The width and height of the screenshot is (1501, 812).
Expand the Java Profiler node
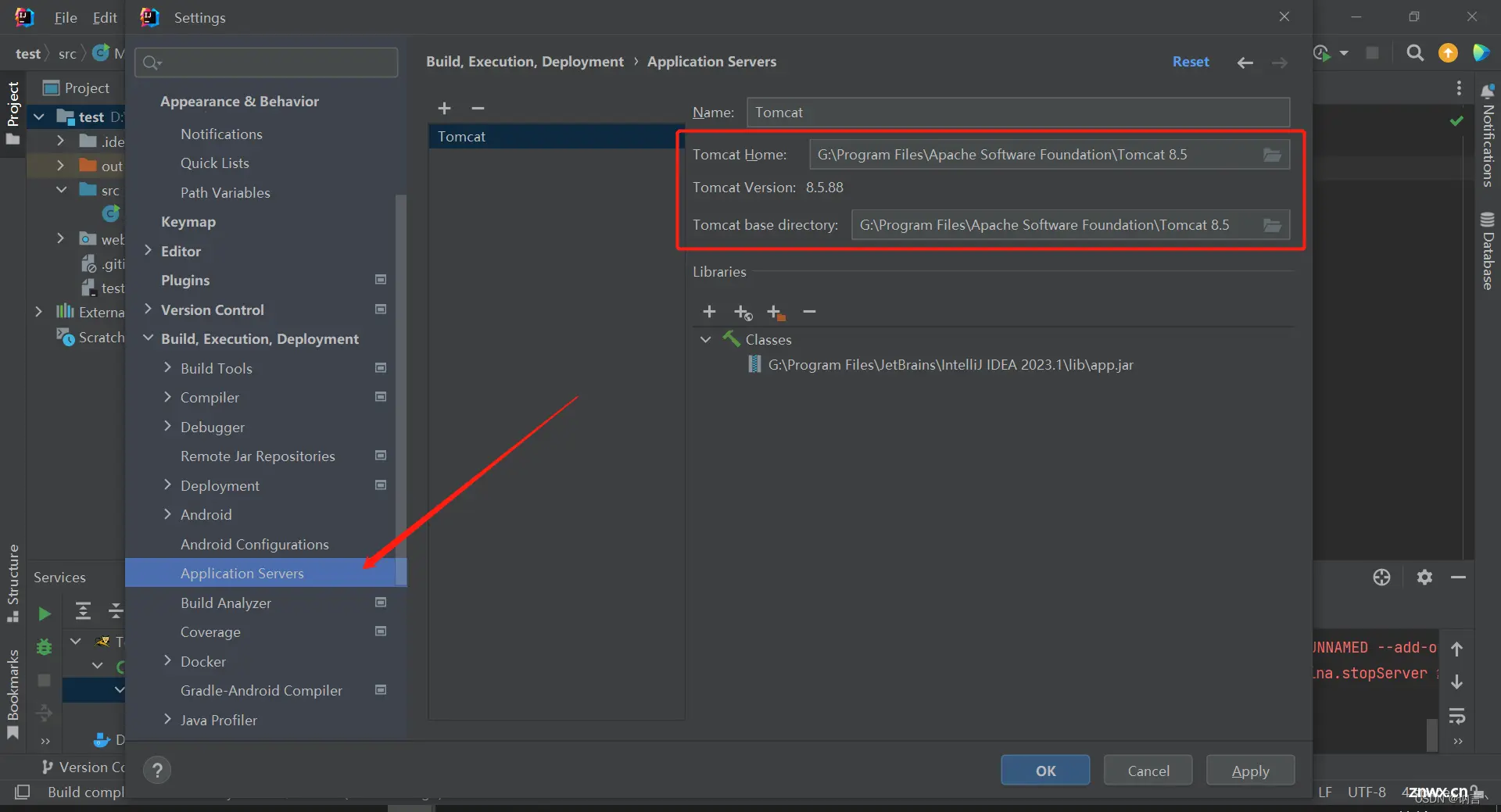point(167,719)
